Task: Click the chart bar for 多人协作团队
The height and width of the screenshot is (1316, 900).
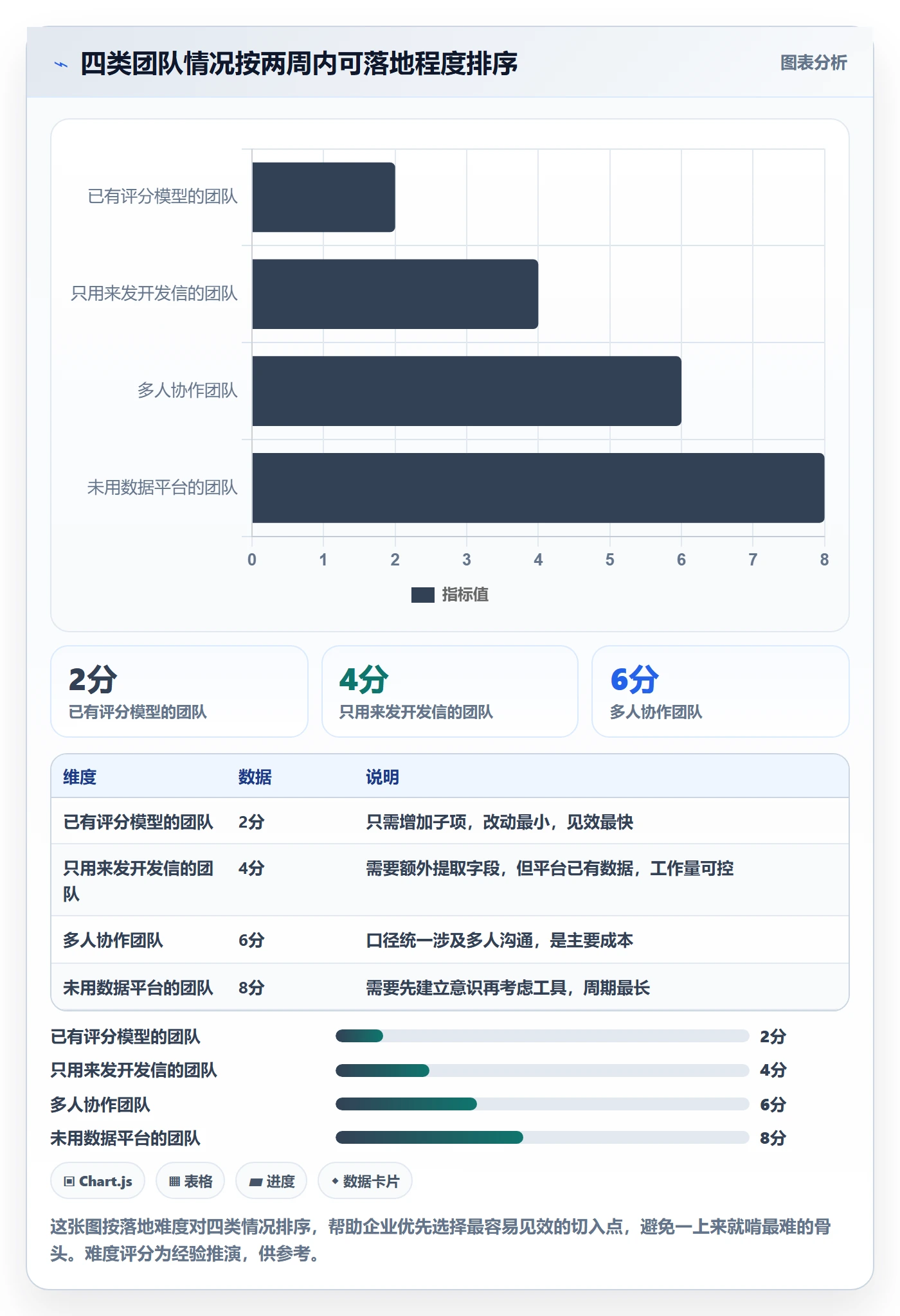Action: click(x=467, y=391)
